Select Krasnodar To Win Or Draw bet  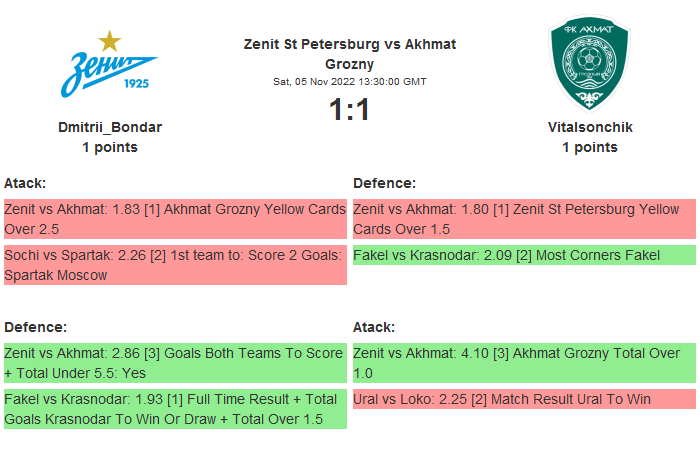click(175, 409)
